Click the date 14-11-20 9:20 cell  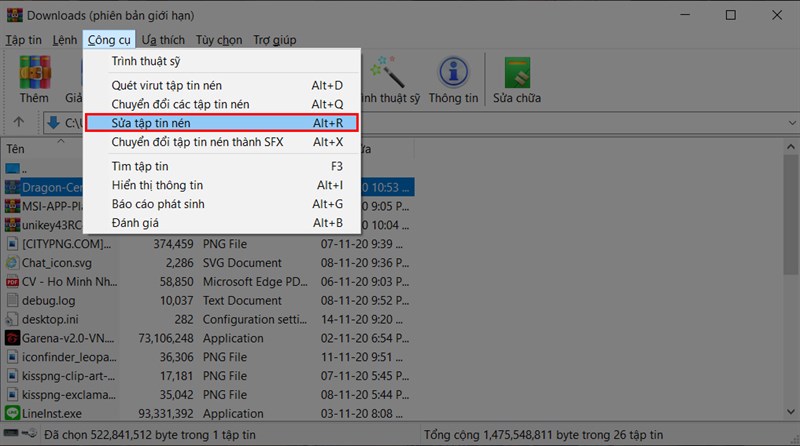tap(361, 319)
